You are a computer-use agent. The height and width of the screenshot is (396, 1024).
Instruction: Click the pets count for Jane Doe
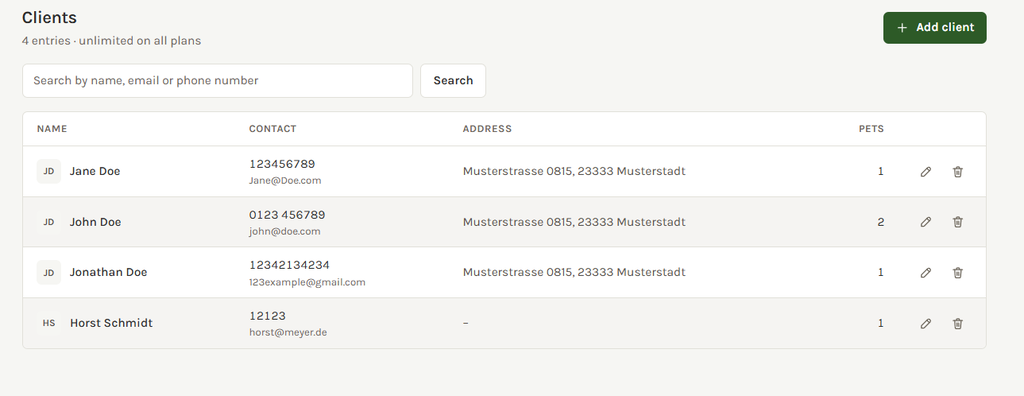(x=880, y=171)
